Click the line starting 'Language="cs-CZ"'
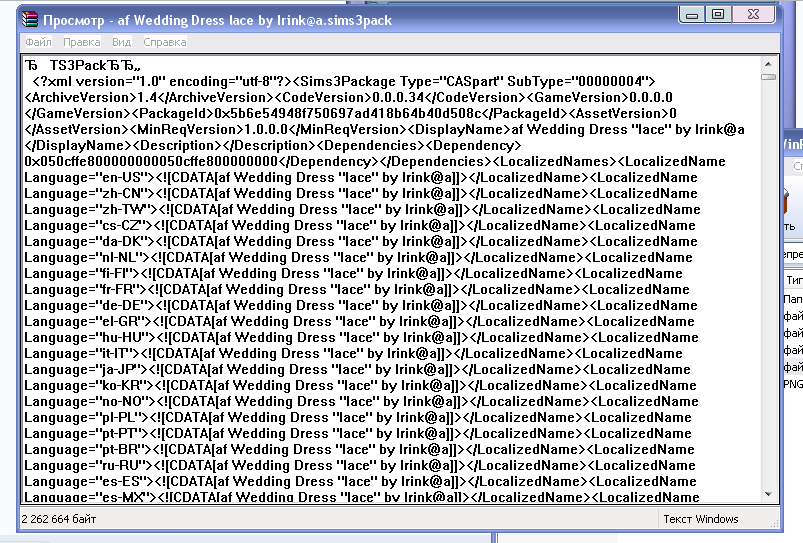Image resolution: width=803 pixels, height=543 pixels. point(360,225)
